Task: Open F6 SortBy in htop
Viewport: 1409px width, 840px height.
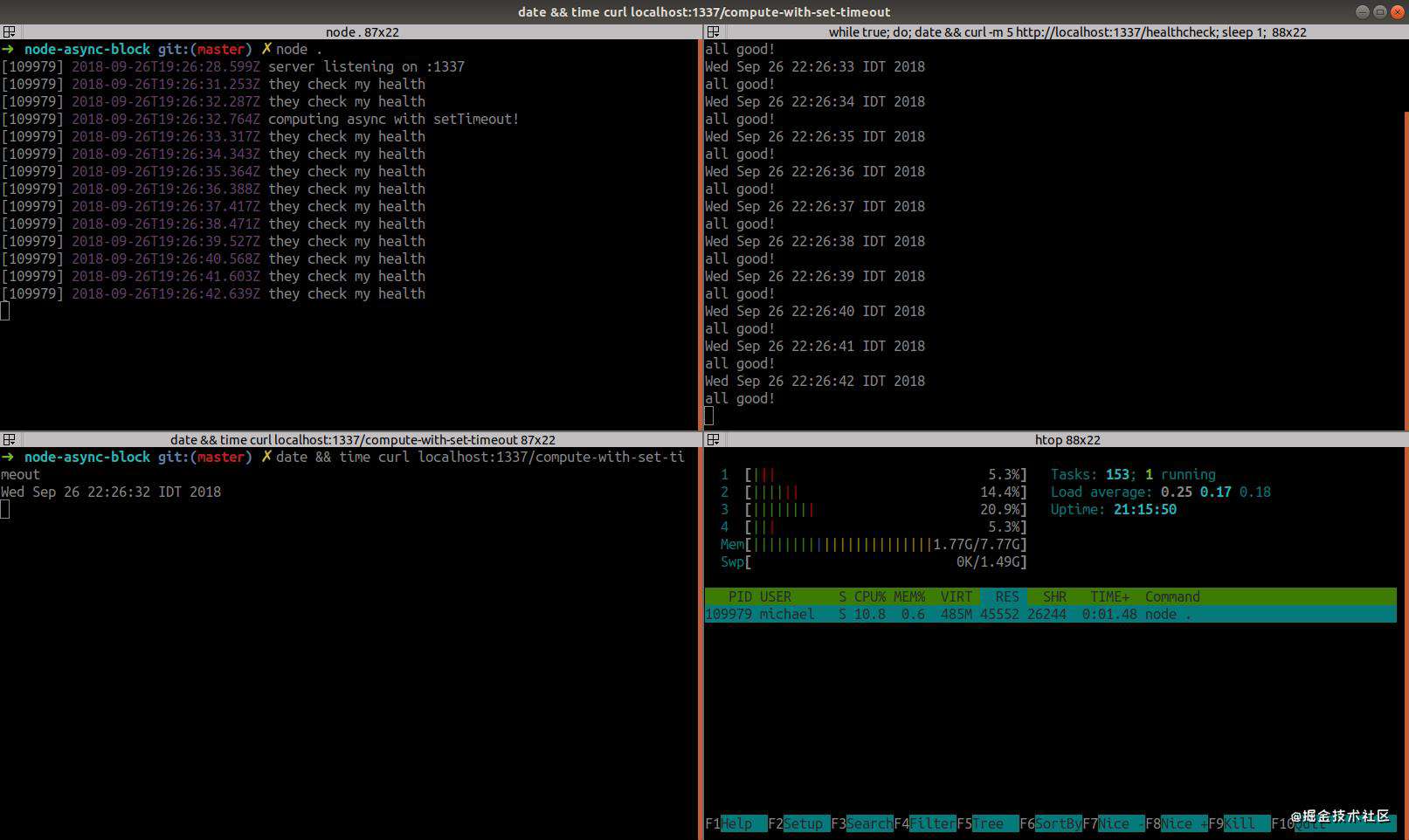Action: point(1051,823)
